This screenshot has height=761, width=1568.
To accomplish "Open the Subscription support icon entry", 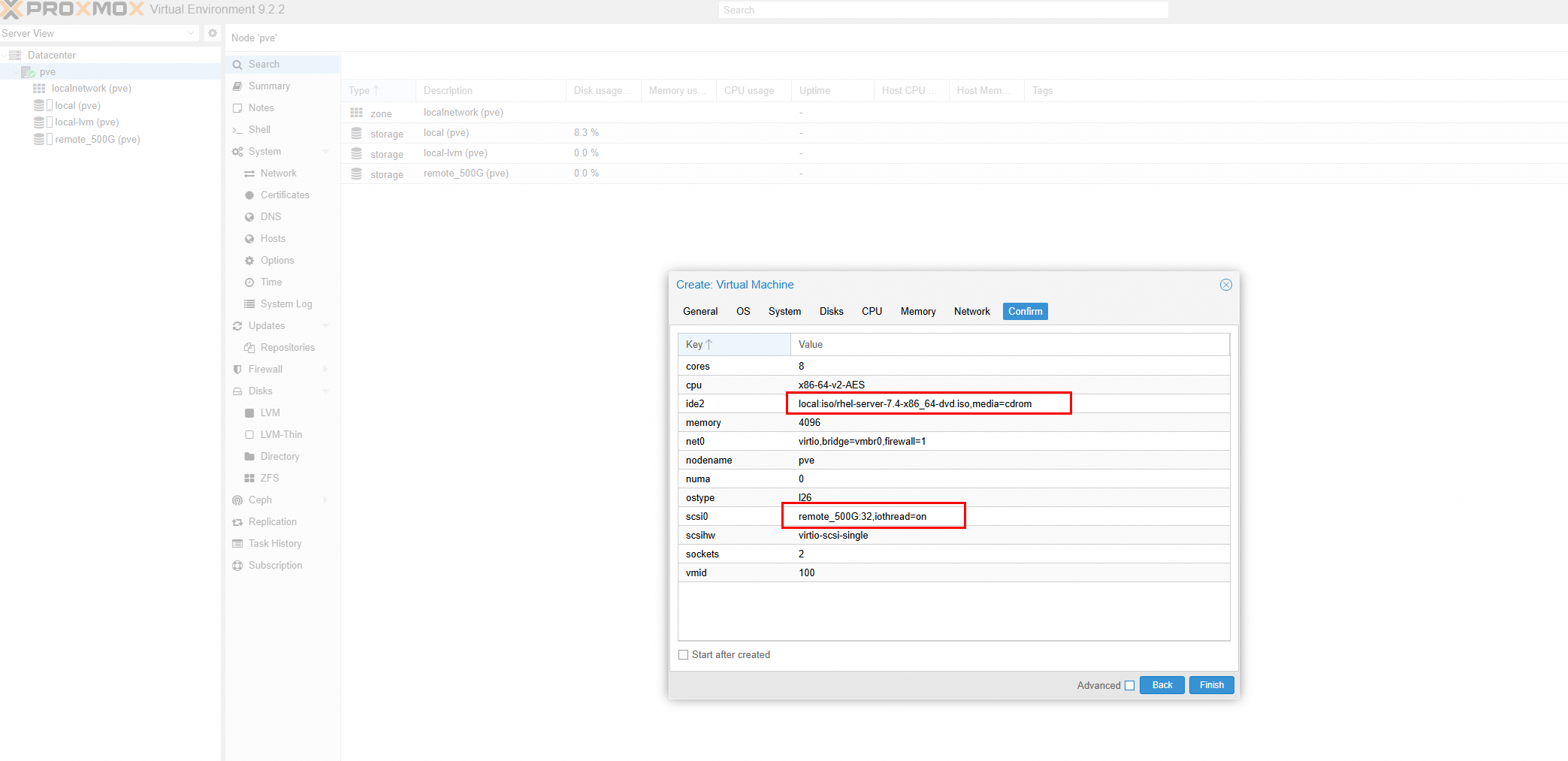I will point(237,566).
